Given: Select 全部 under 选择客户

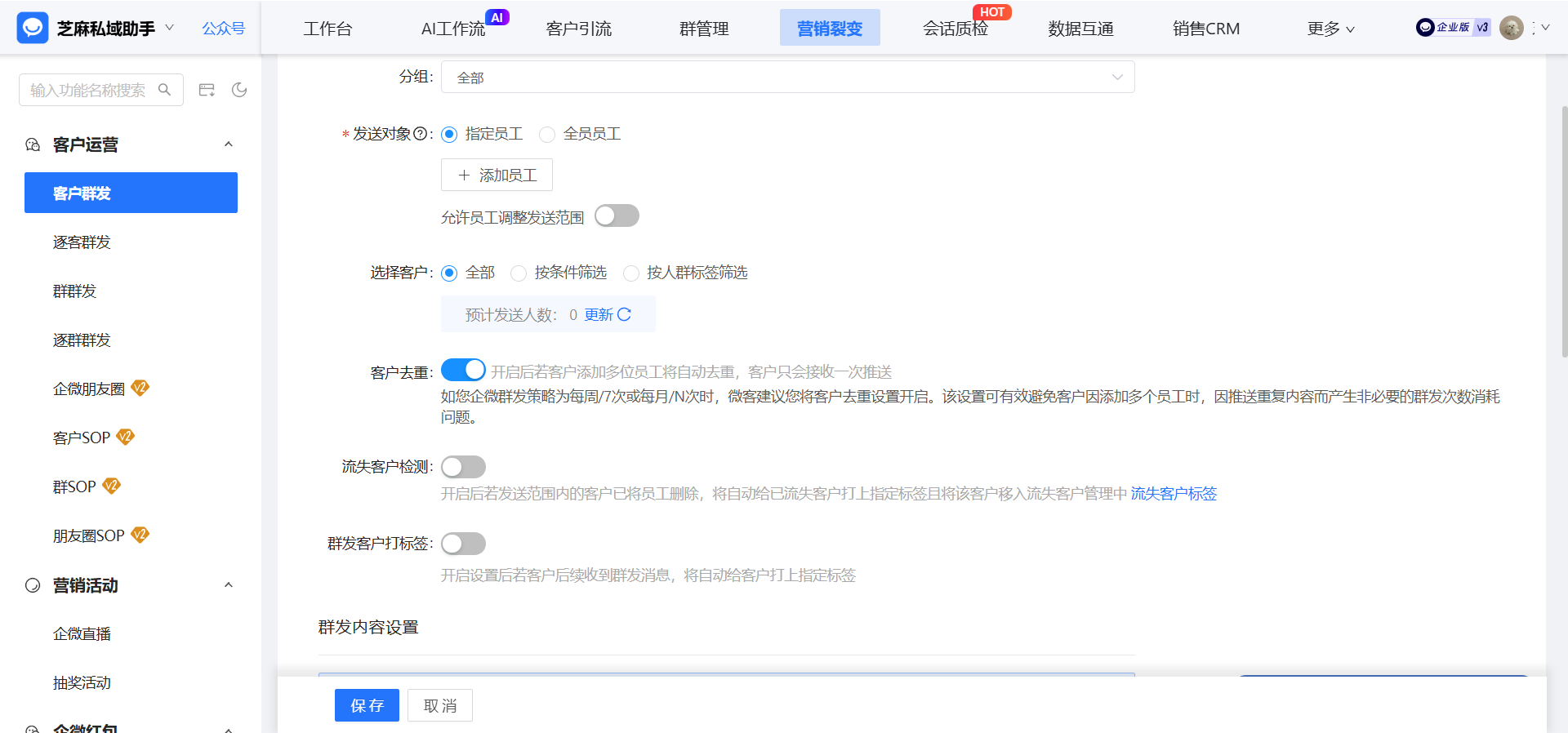Looking at the screenshot, I should click(x=449, y=273).
